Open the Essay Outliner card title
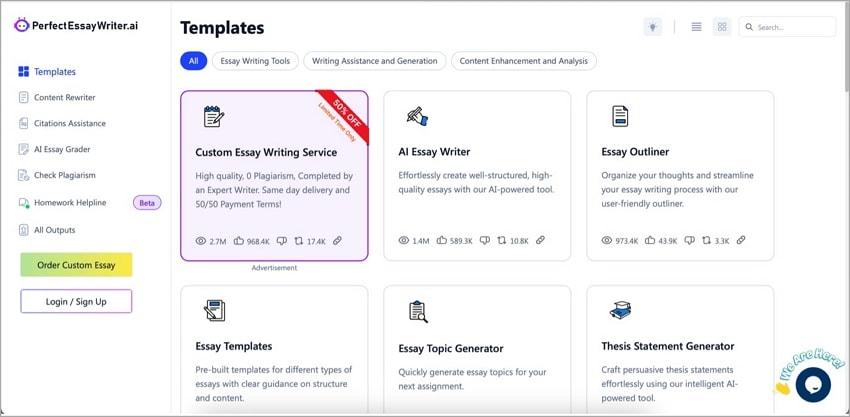The image size is (850, 417). click(635, 152)
